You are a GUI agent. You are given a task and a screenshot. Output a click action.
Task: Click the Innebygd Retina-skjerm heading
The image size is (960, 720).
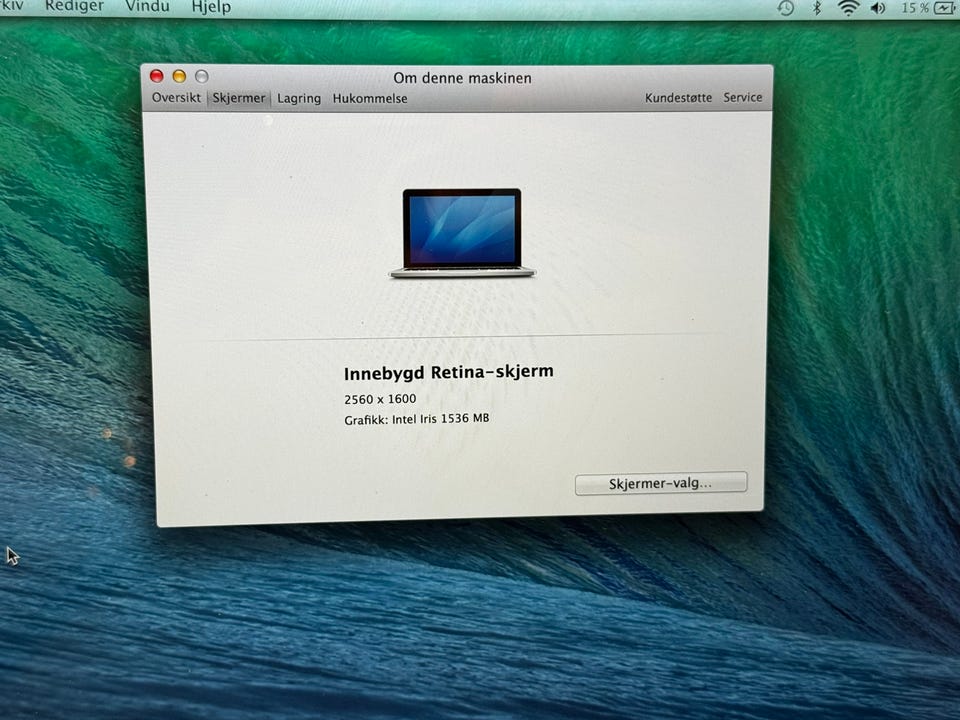click(x=449, y=372)
